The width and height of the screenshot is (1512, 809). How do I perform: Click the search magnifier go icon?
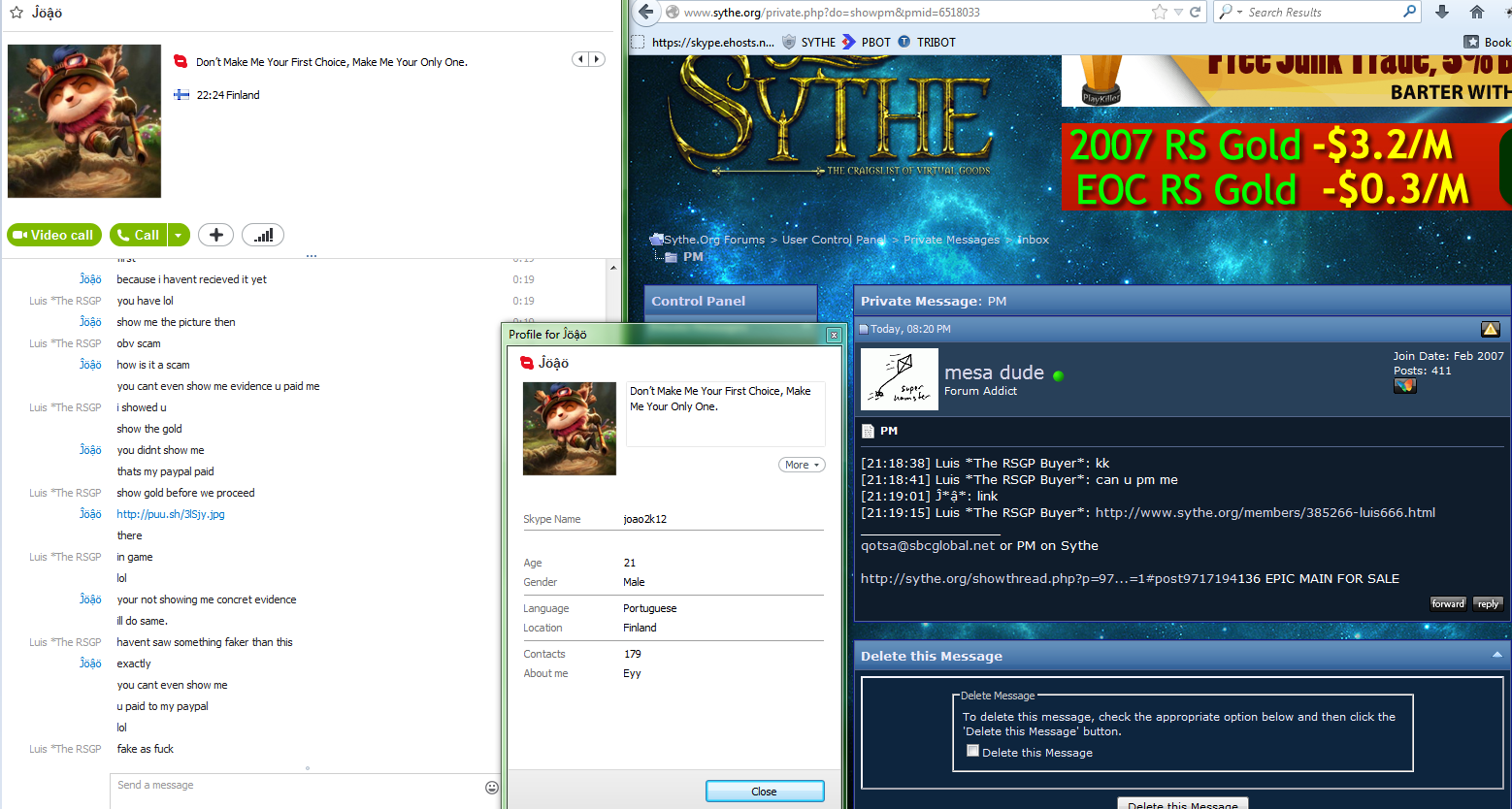tap(1410, 12)
